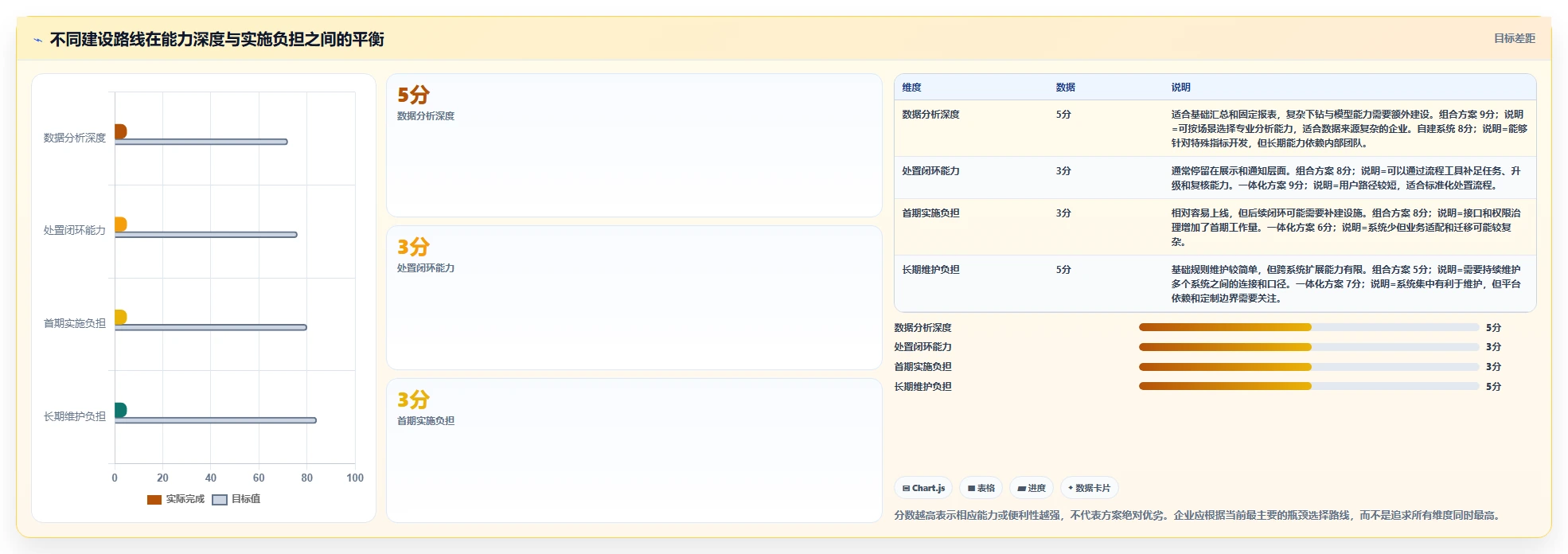1568x554 pixels.
Task: Click the gray target bar for 首期实施负担
Action: click(x=210, y=327)
